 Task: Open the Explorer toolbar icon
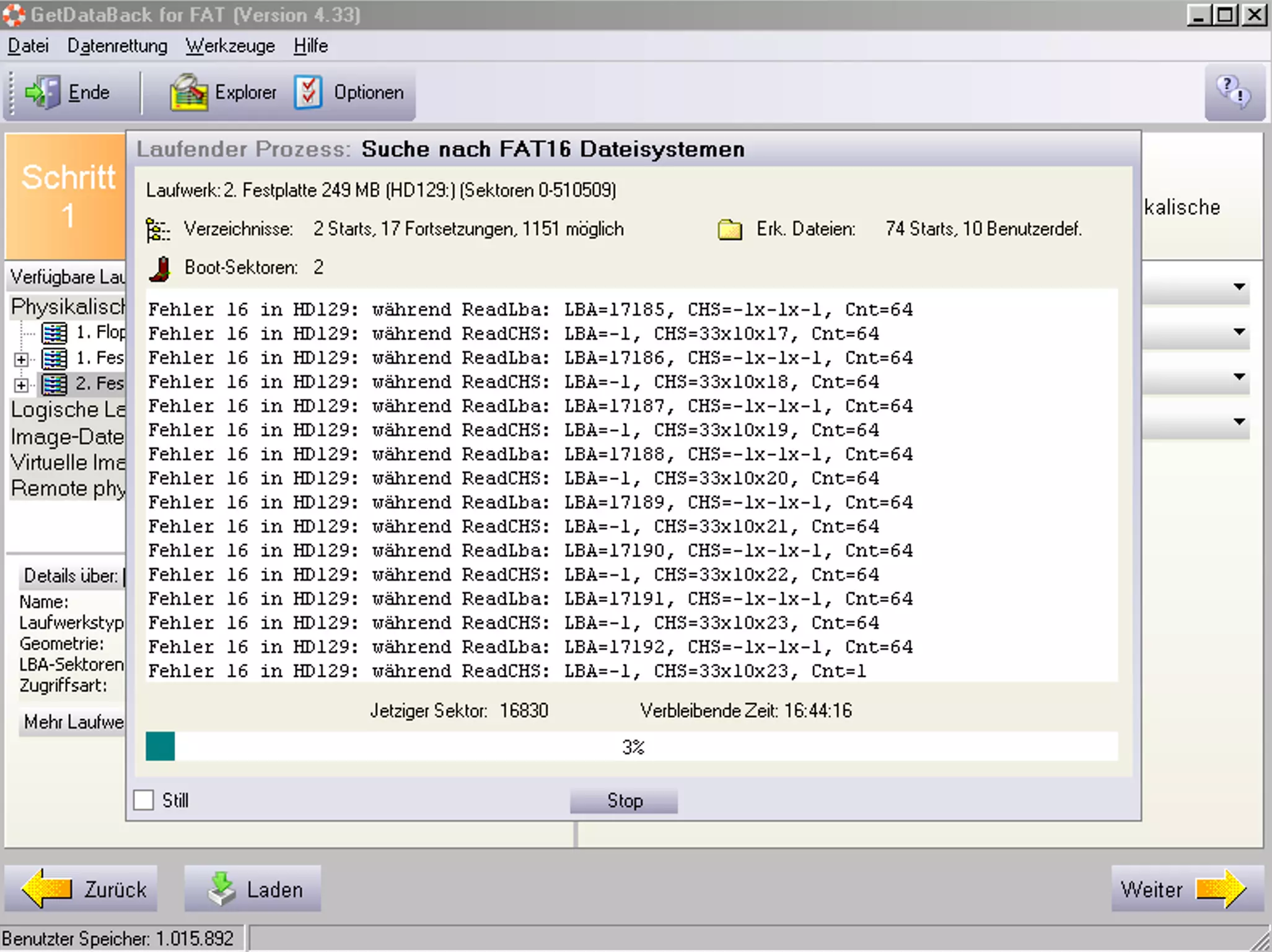(x=188, y=92)
